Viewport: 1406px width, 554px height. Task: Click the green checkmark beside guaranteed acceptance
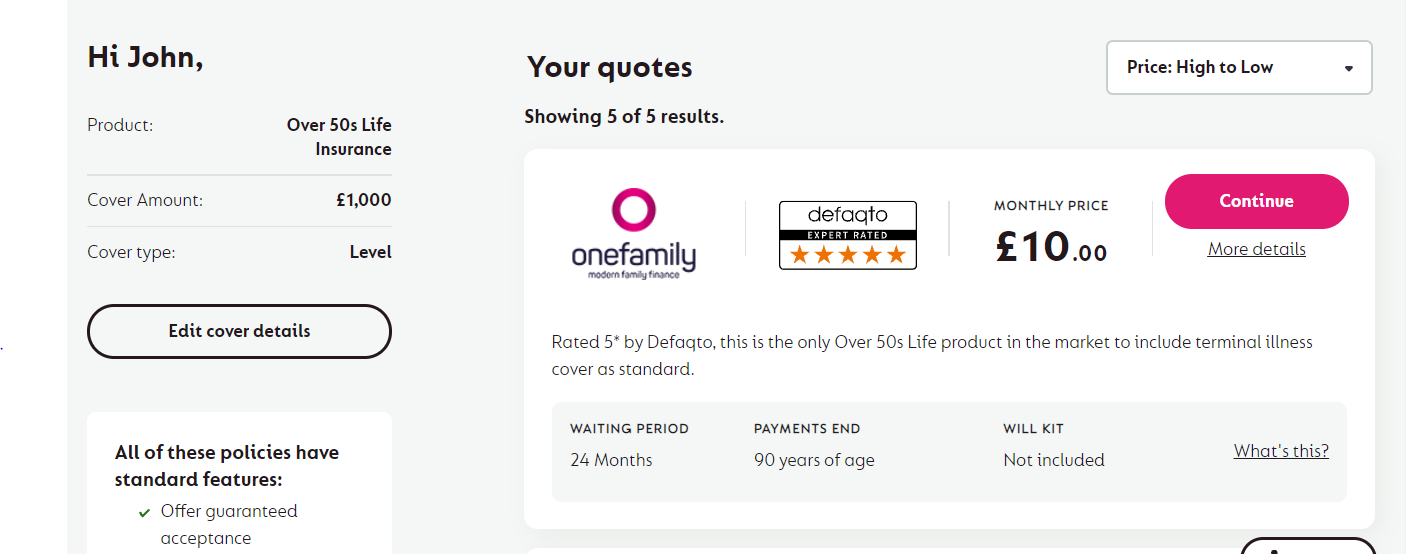[x=144, y=513]
